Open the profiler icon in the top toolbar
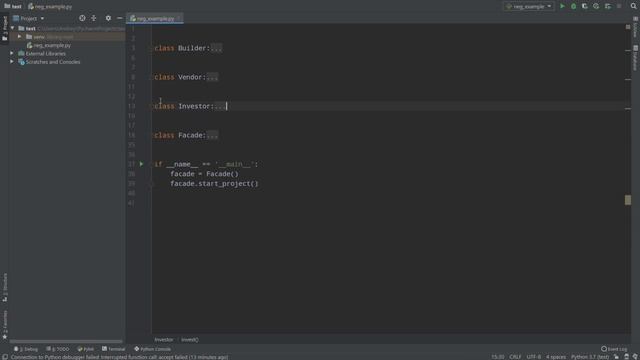 tap(596, 6)
